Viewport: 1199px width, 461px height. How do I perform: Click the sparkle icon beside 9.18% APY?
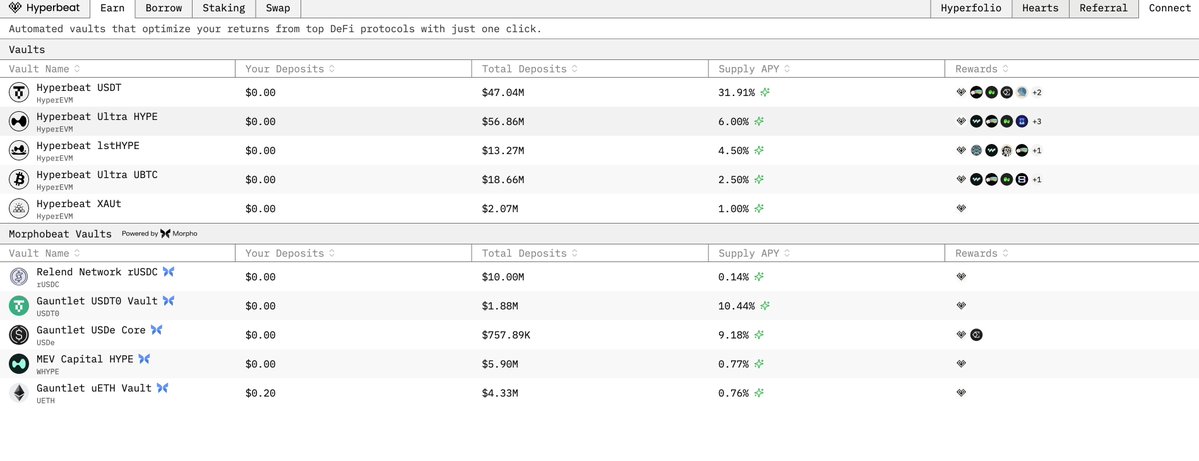[759, 335]
